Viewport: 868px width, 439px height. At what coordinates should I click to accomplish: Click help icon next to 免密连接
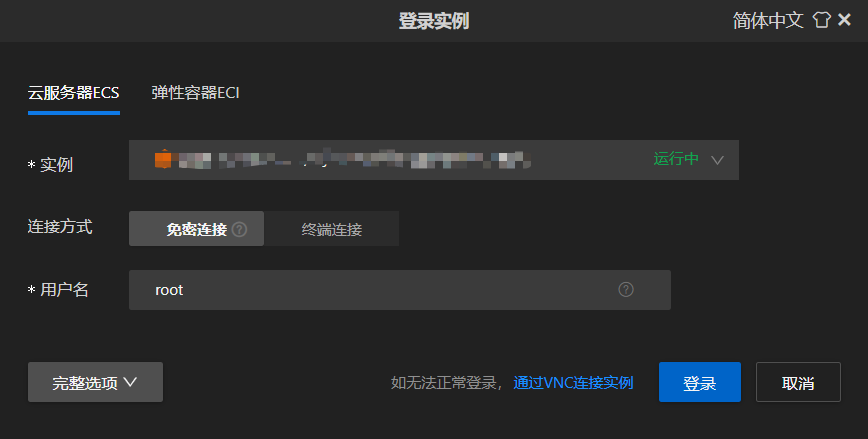pyautogui.click(x=240, y=229)
